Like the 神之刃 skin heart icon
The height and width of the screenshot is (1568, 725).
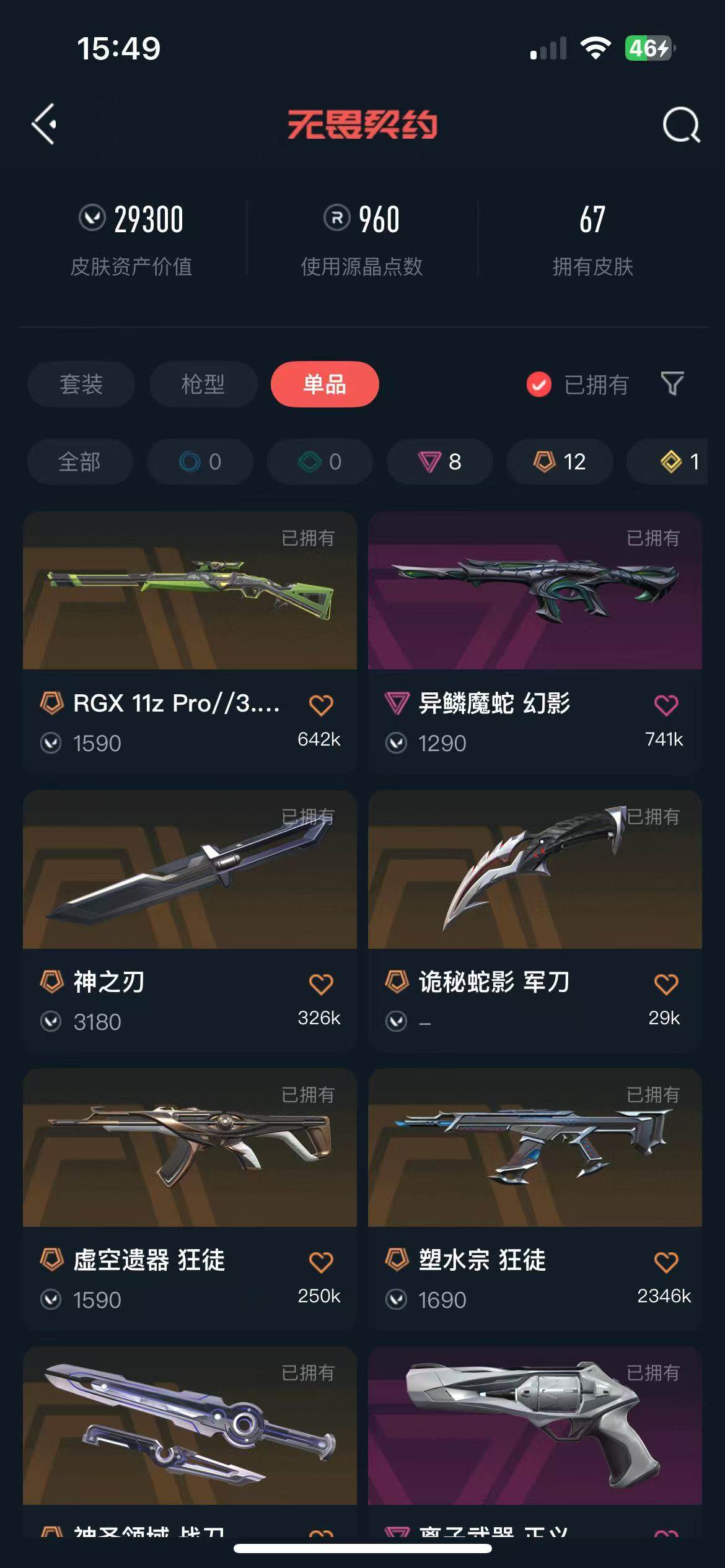pos(321,983)
